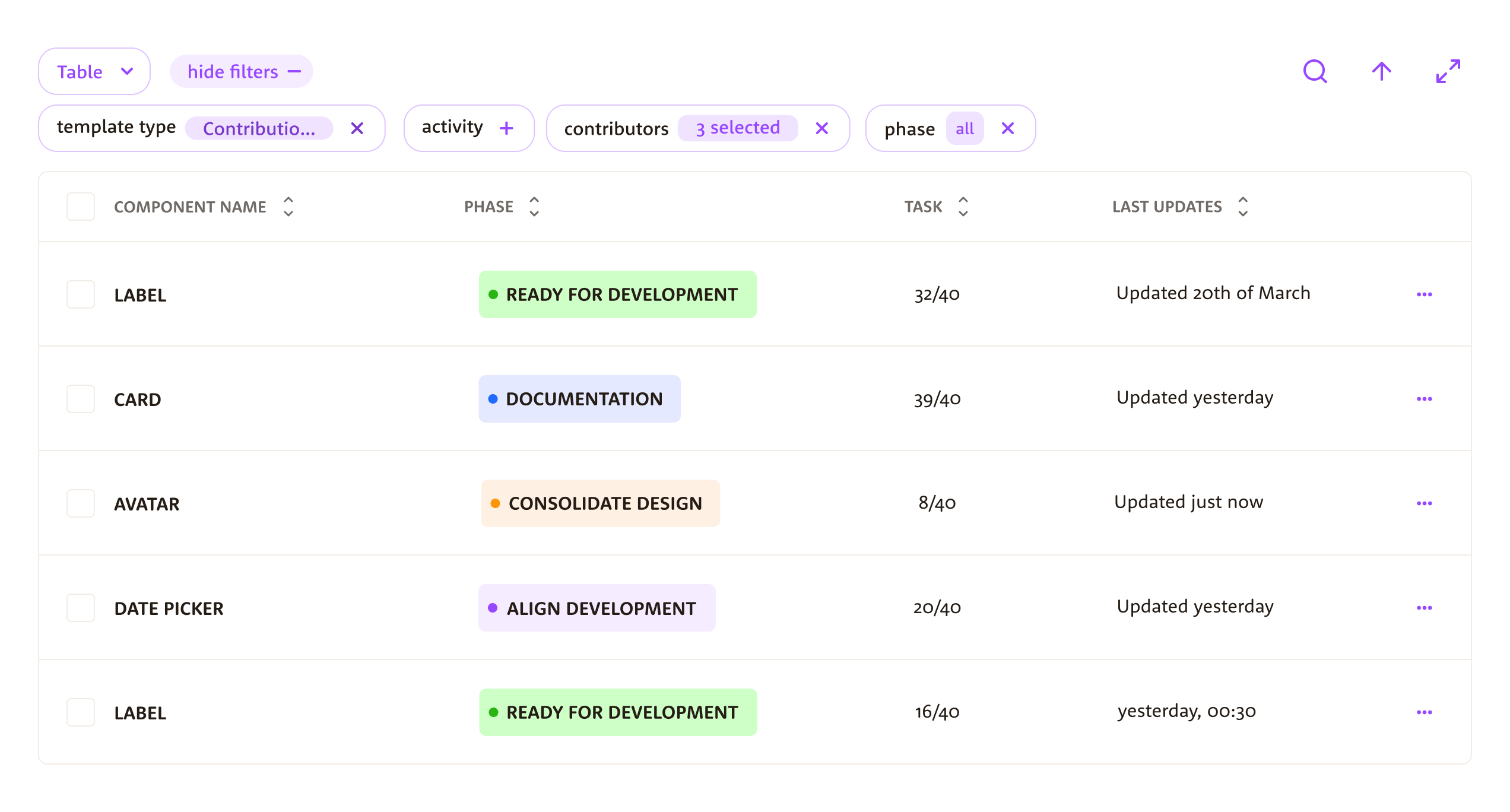This screenshot has height=812, width=1510.
Task: Add an activity filter with plus
Action: tap(506, 128)
